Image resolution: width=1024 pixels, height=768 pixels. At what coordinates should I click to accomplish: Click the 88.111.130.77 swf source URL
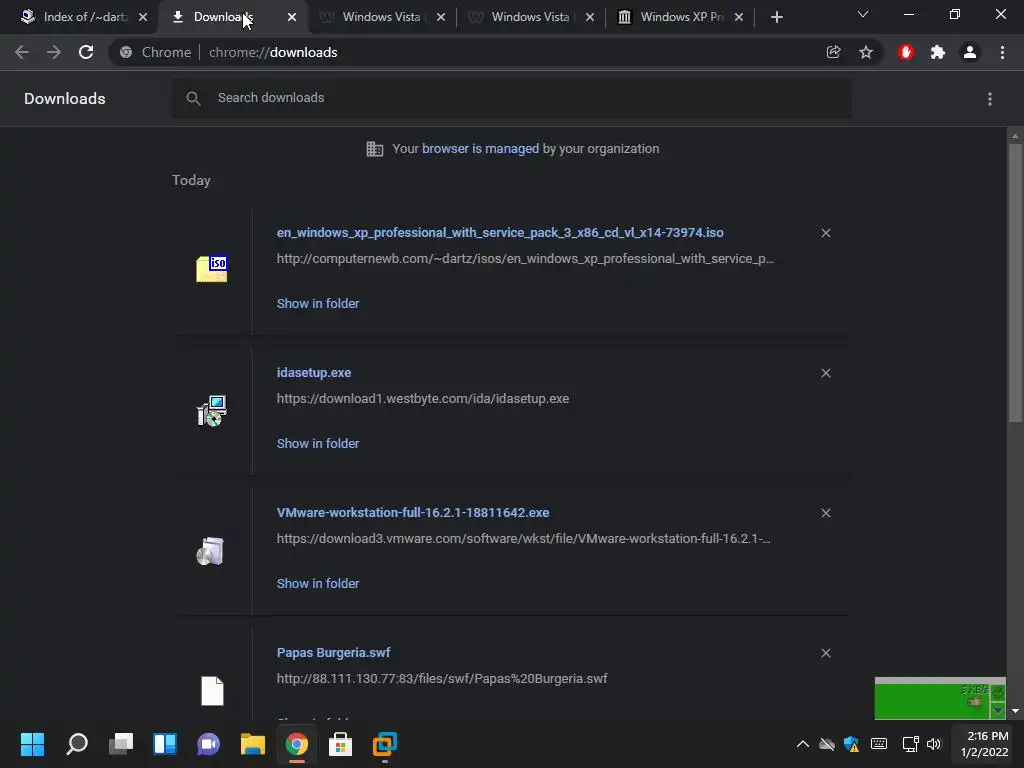click(441, 679)
